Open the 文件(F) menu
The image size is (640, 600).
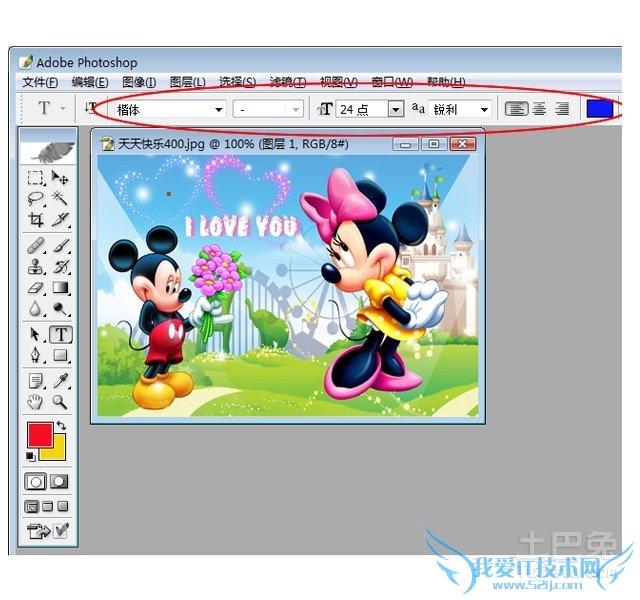[x=40, y=82]
